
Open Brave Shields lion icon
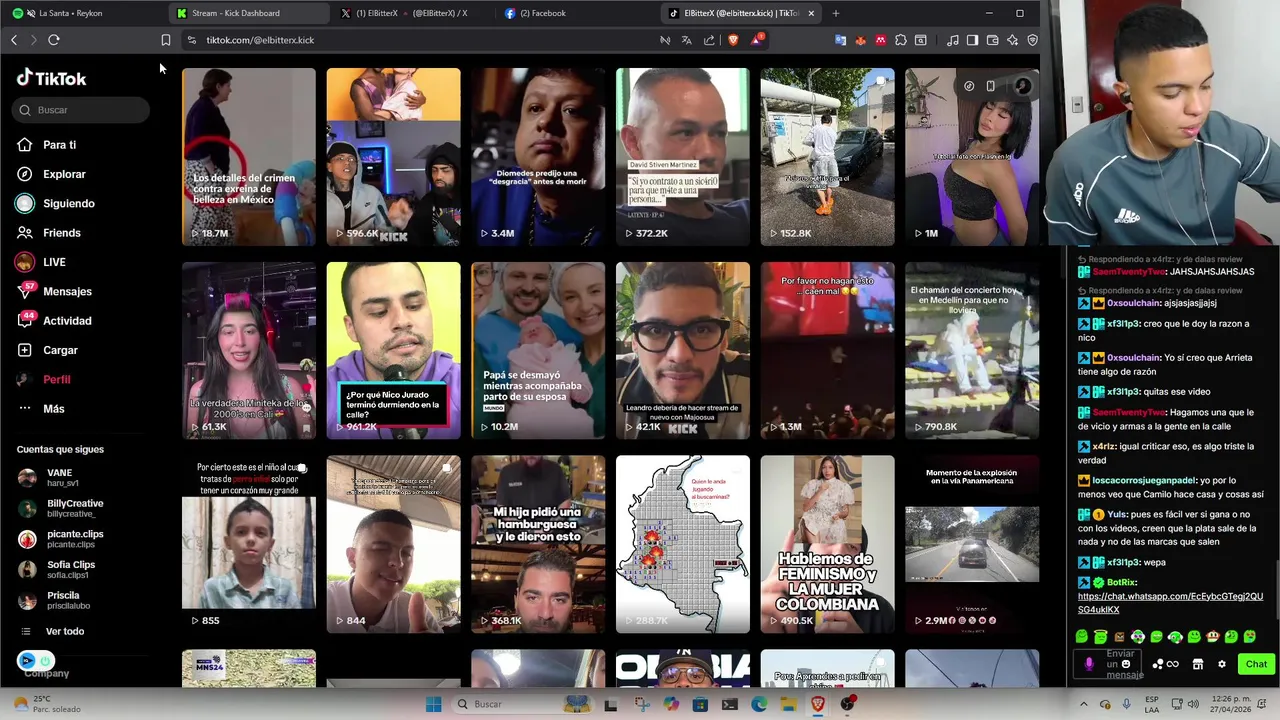pos(733,40)
